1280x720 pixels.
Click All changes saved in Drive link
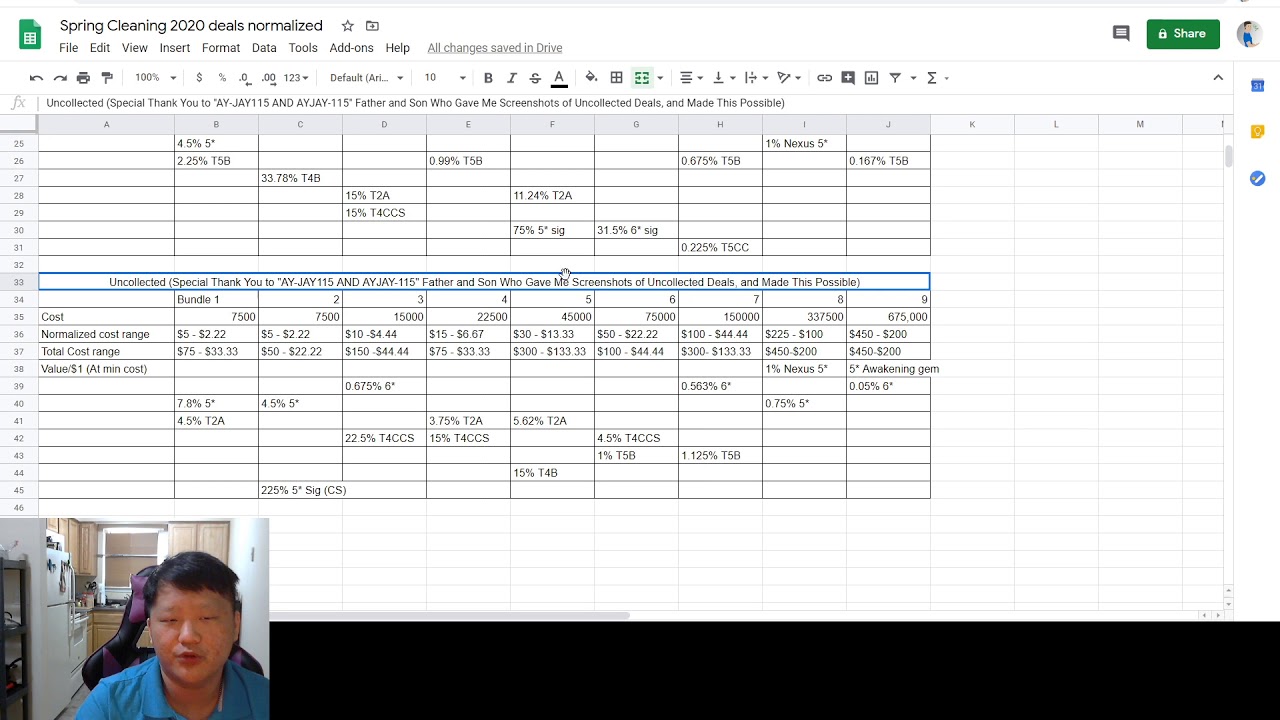coord(495,48)
